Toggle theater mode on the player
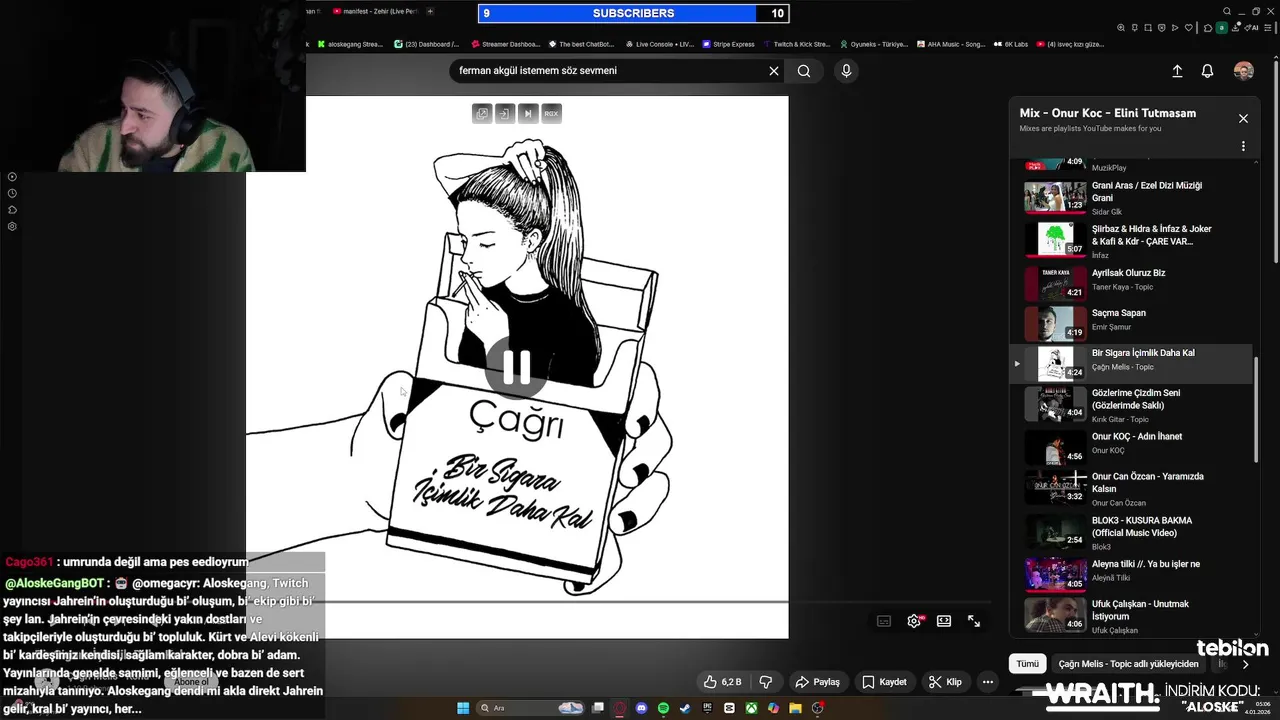 tap(944, 621)
